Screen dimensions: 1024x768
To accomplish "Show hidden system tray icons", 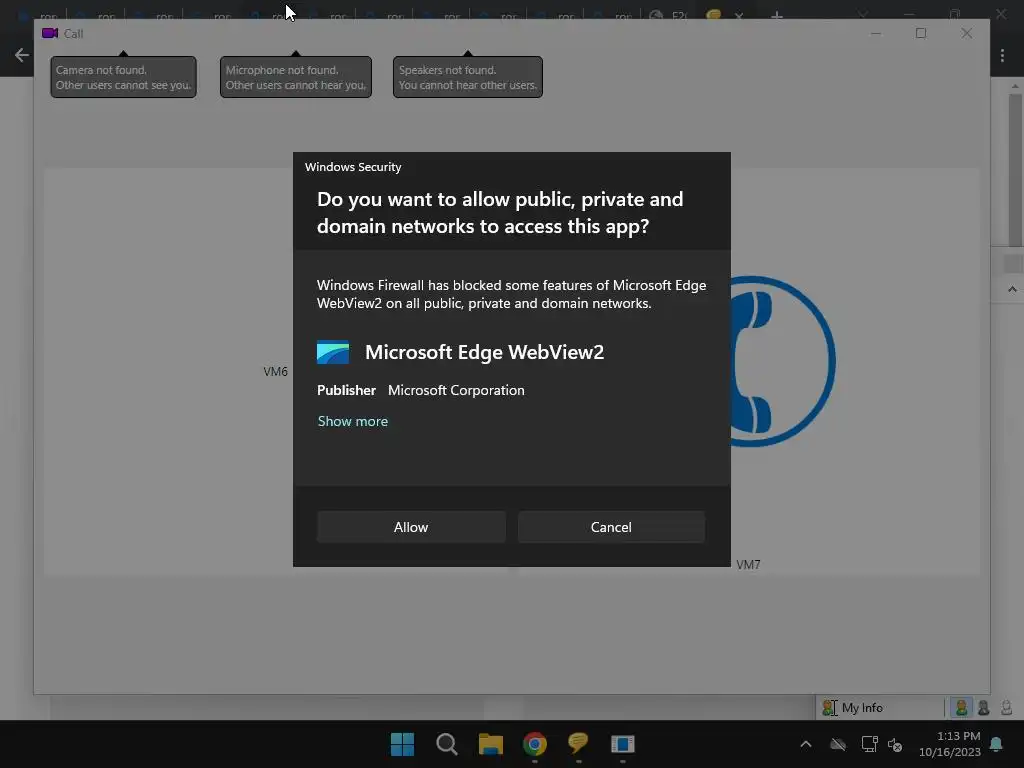I will click(806, 744).
